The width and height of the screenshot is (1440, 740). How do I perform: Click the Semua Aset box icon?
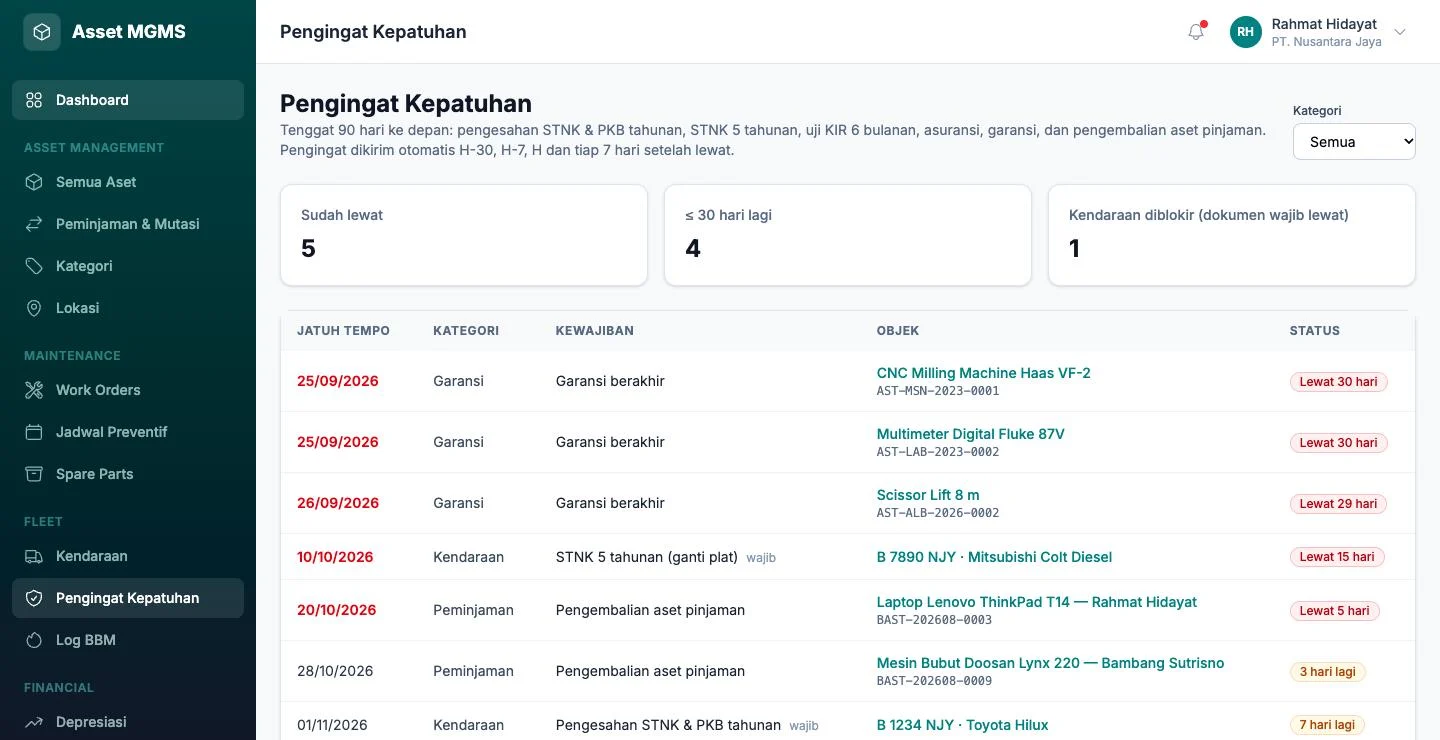[x=34, y=182]
